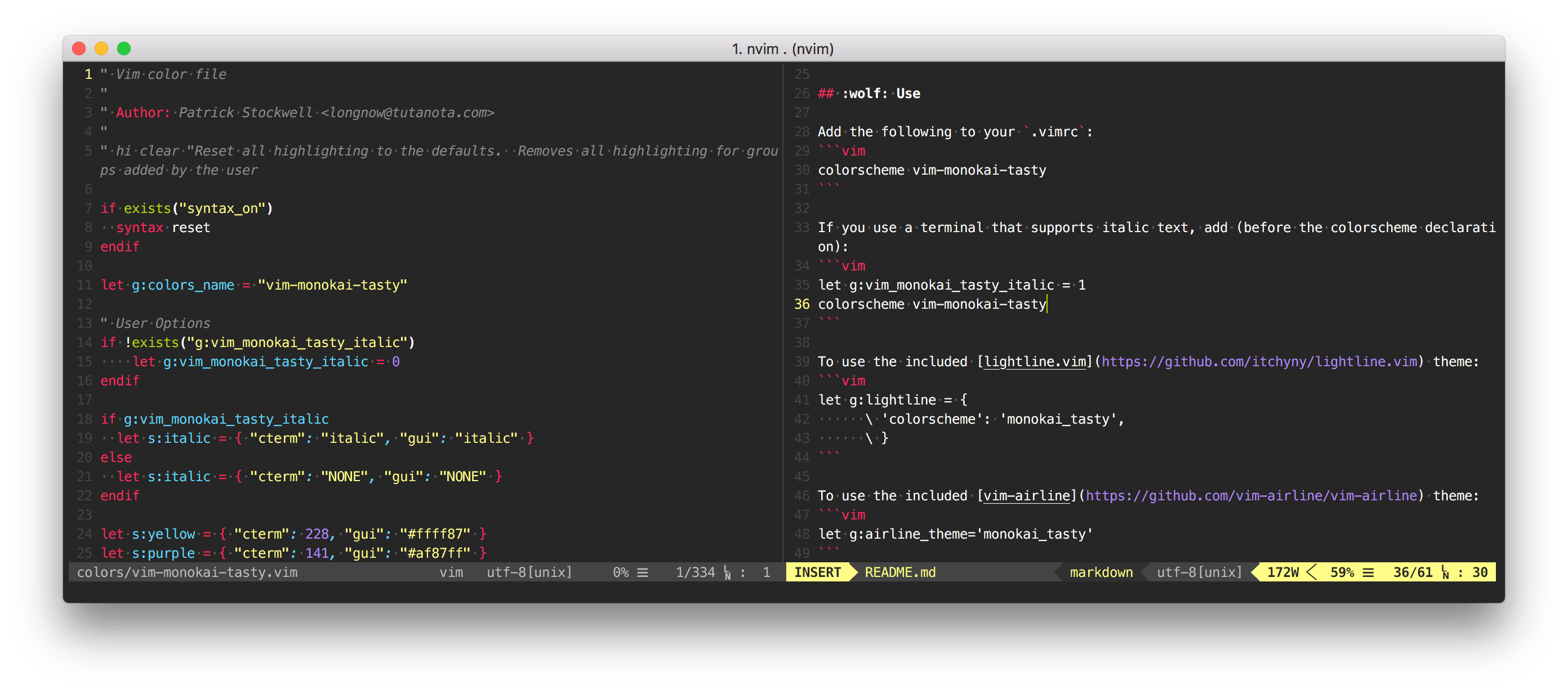Click the vim filetype indicator in left statusline
1568x693 pixels.
pos(451,572)
